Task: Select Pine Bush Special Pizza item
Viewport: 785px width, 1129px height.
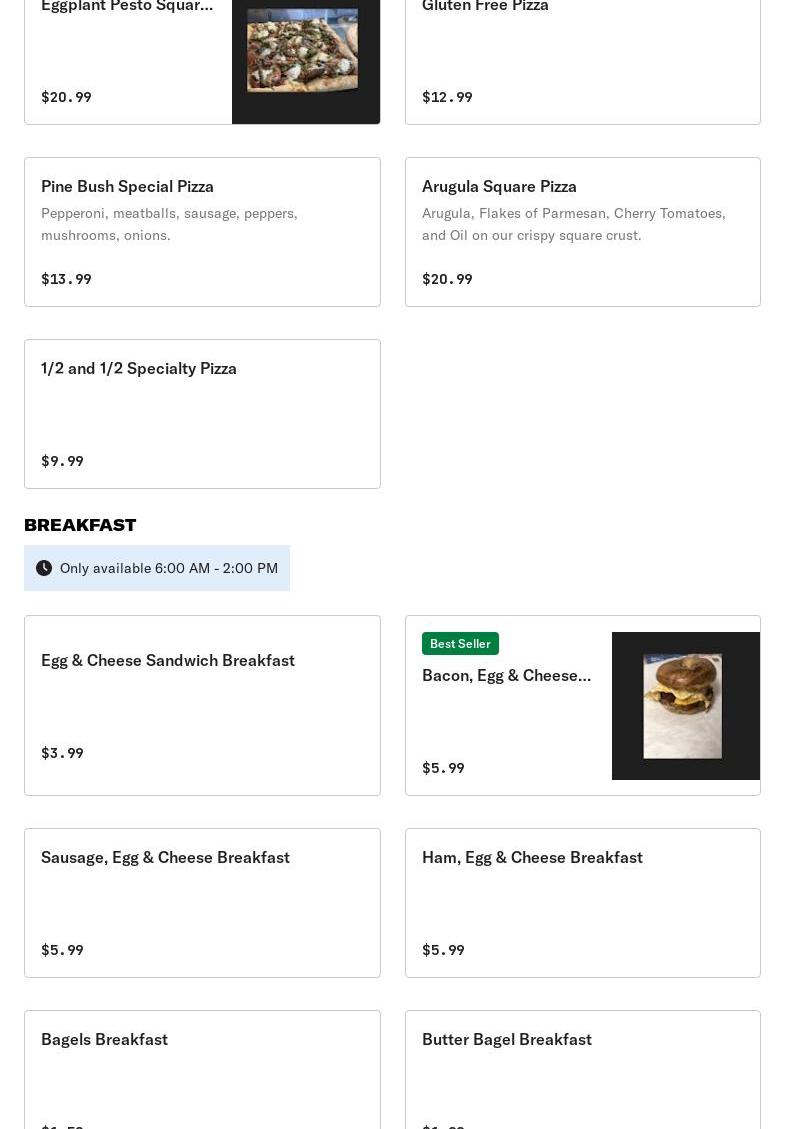Action: 202,232
